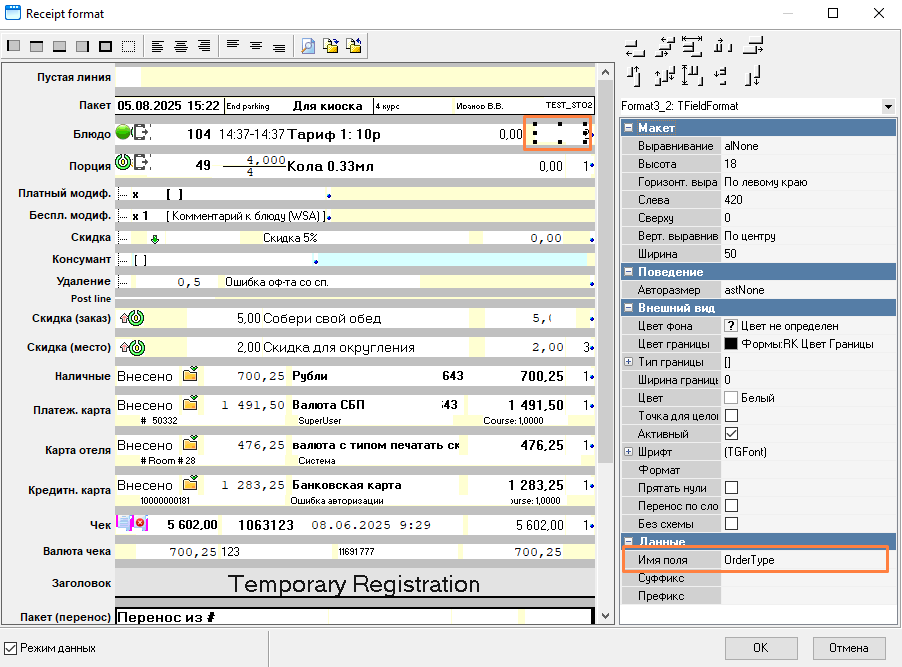Center-align text horizontally in the toolbar
This screenshot has width=902, height=667.
pyautogui.click(x=181, y=46)
